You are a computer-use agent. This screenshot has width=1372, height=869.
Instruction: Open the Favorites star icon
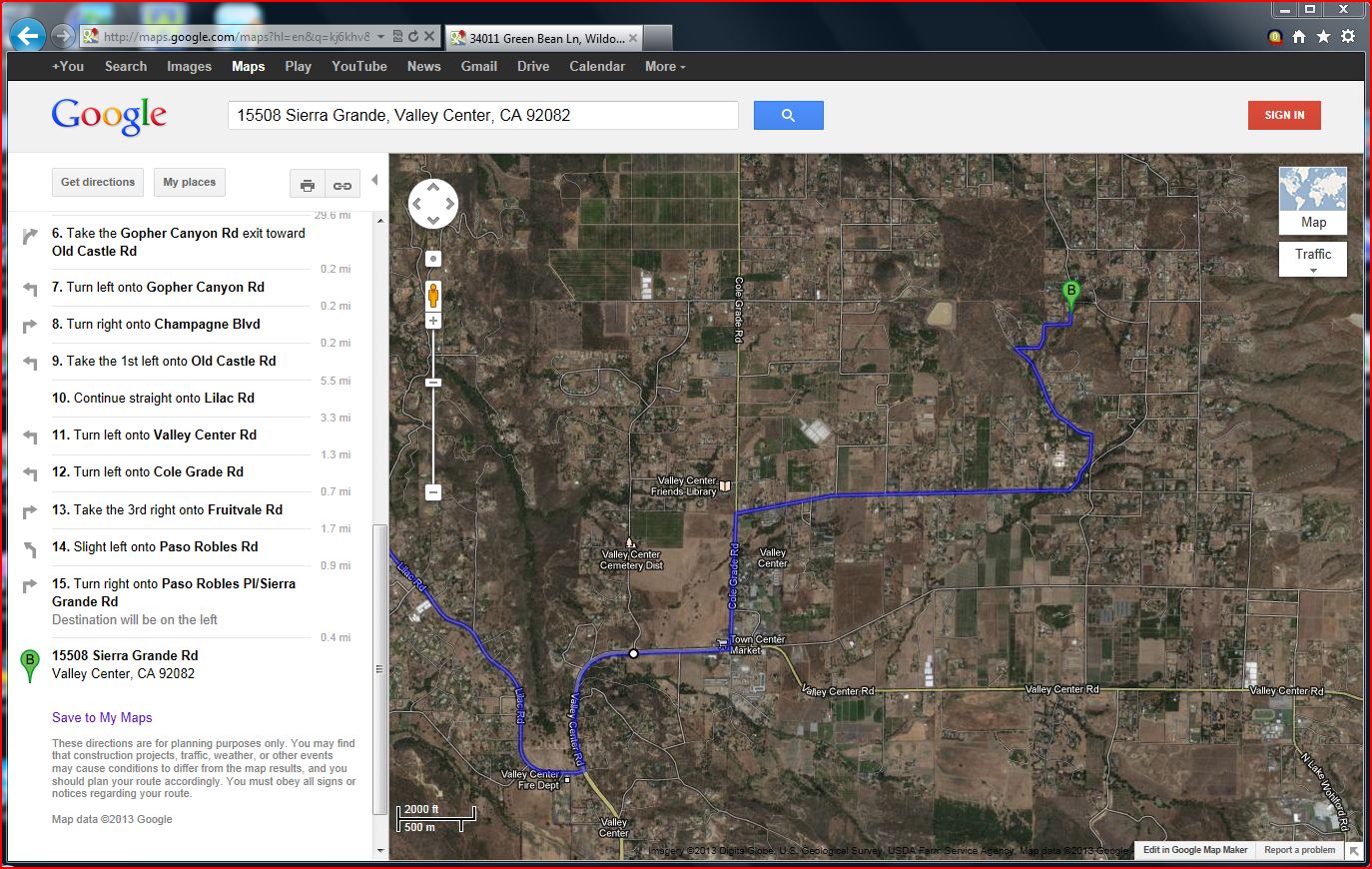[x=1323, y=37]
